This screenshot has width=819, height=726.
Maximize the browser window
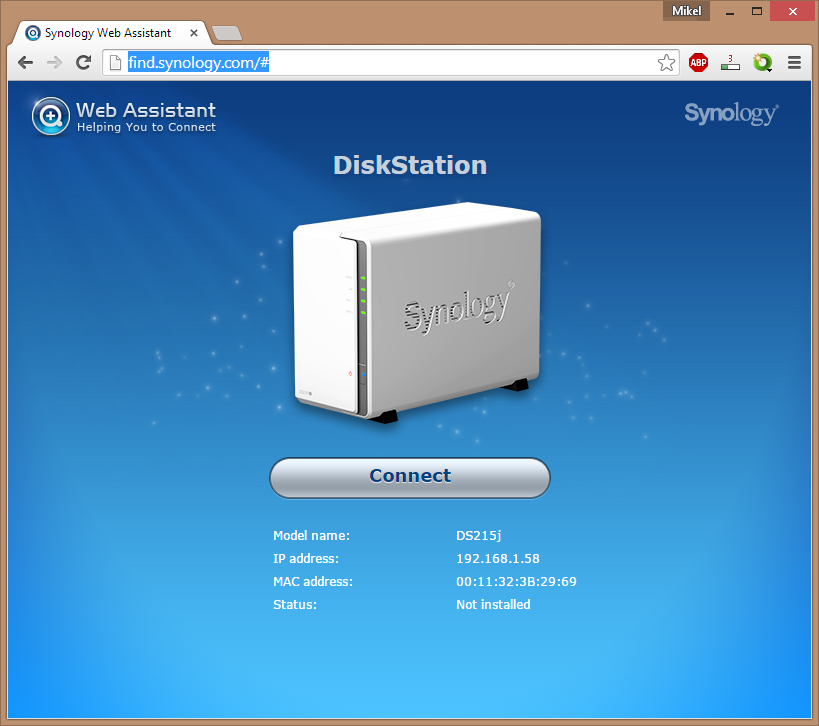pyautogui.click(x=757, y=11)
